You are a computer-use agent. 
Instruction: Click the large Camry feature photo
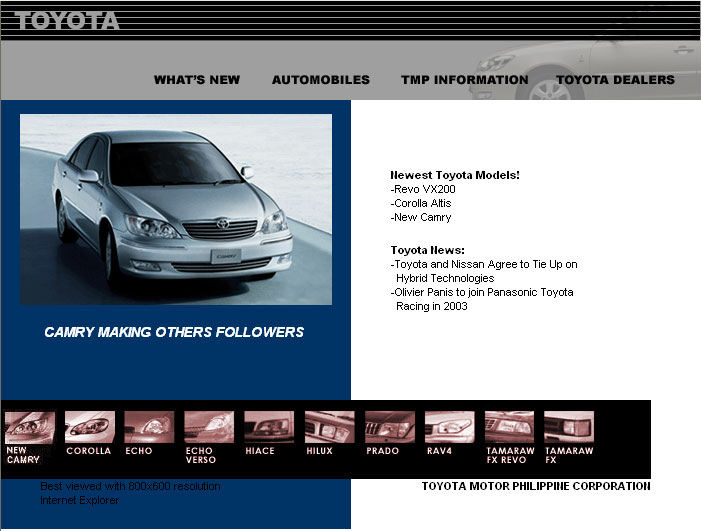(x=176, y=209)
